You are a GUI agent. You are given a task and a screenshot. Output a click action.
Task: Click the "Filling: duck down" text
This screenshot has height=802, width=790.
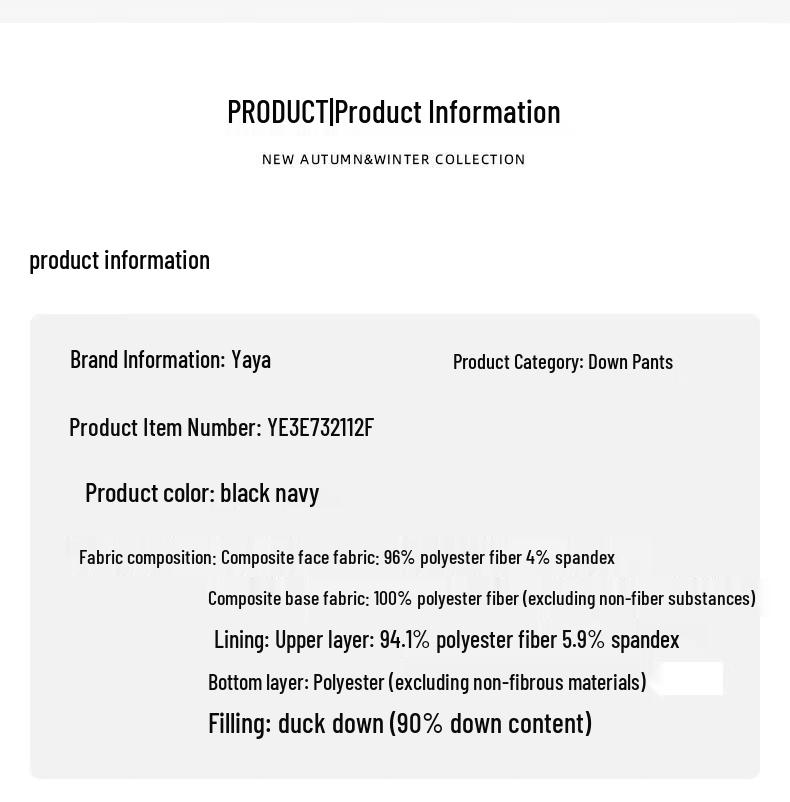tap(295, 723)
